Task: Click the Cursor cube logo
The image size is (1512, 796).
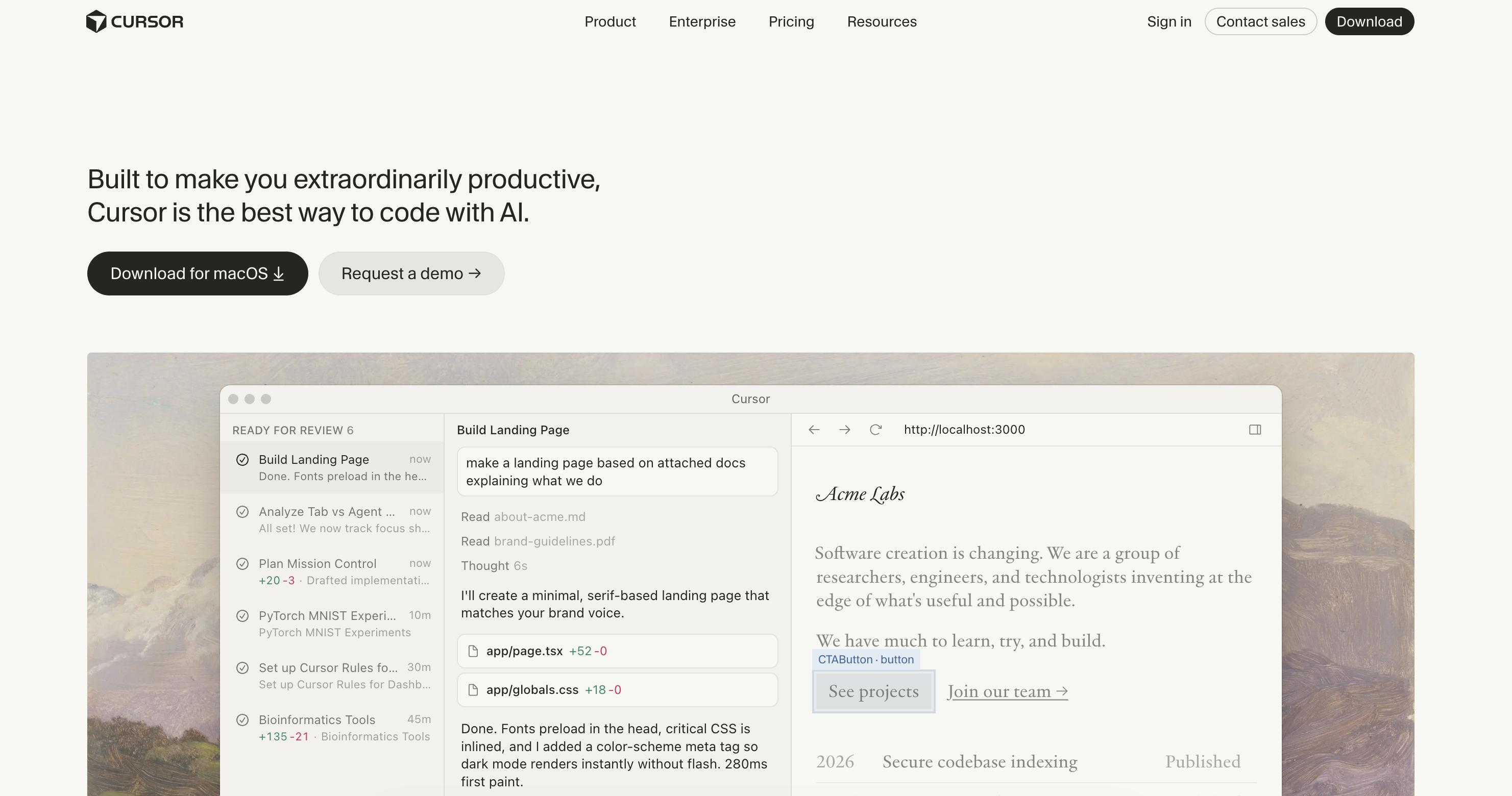Action: [x=96, y=22]
